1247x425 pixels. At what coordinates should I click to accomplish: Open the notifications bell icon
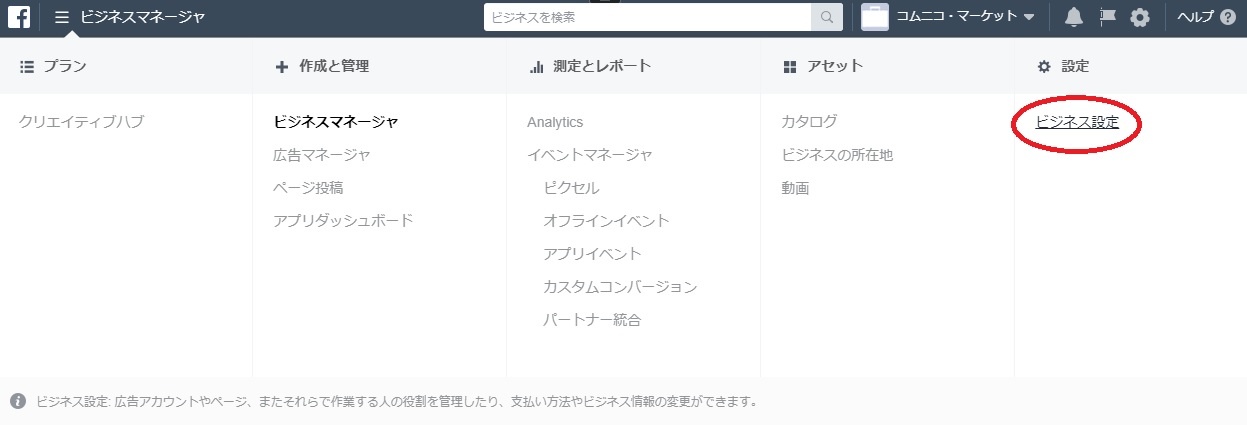tap(1074, 17)
